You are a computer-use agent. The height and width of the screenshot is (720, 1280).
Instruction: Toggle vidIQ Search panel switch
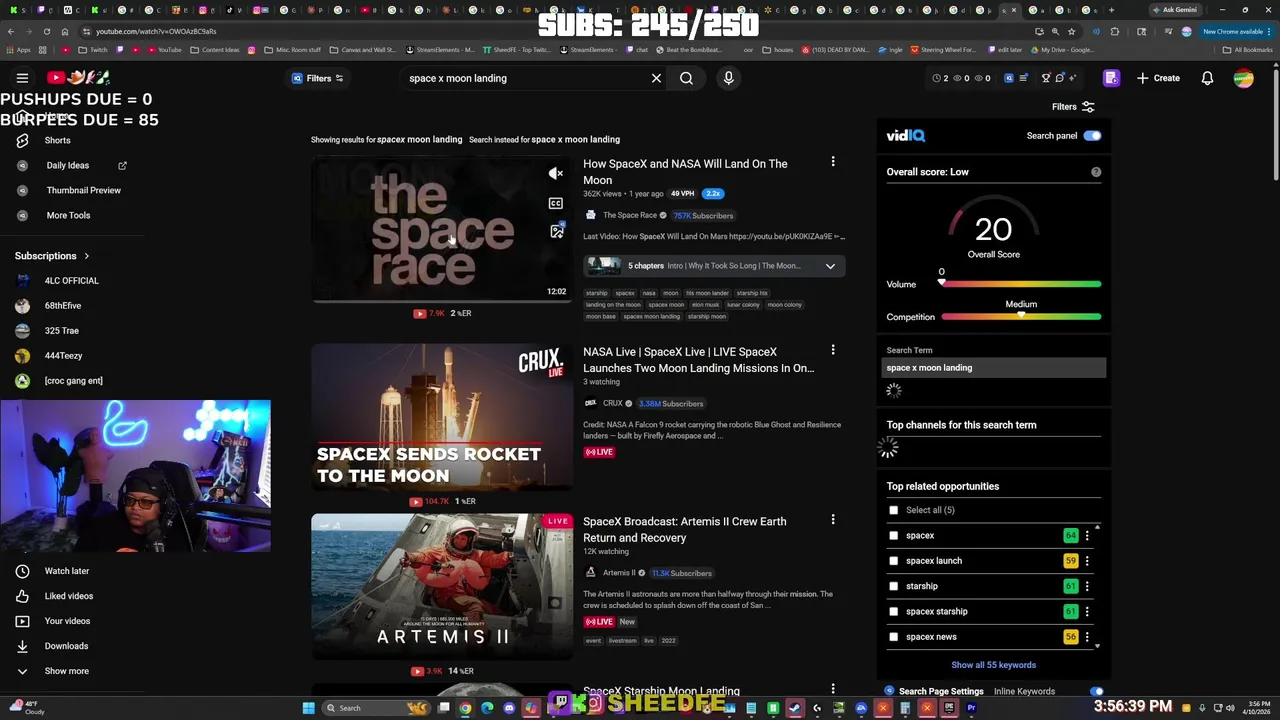(1092, 136)
